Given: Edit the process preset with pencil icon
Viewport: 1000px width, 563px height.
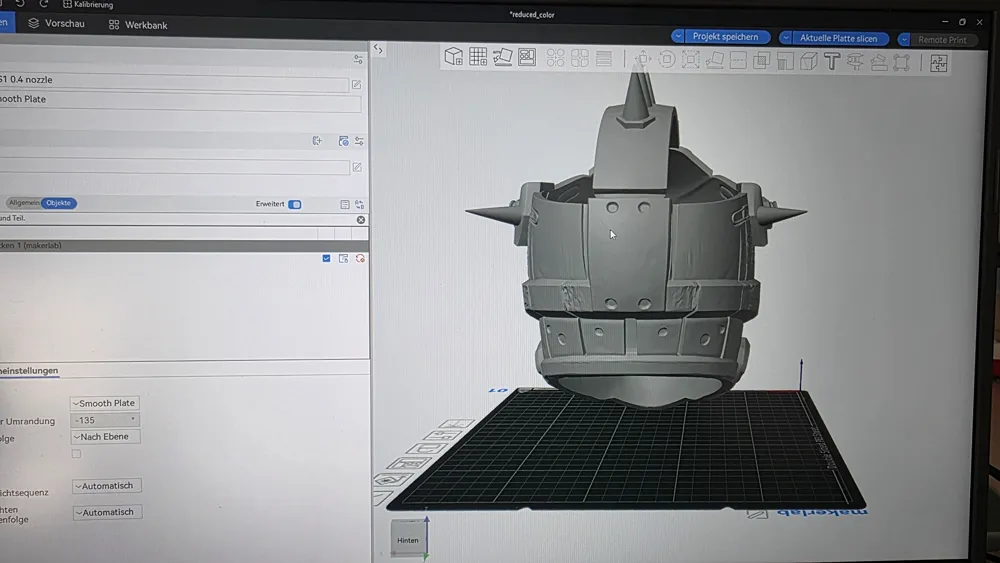Looking at the screenshot, I should (357, 167).
